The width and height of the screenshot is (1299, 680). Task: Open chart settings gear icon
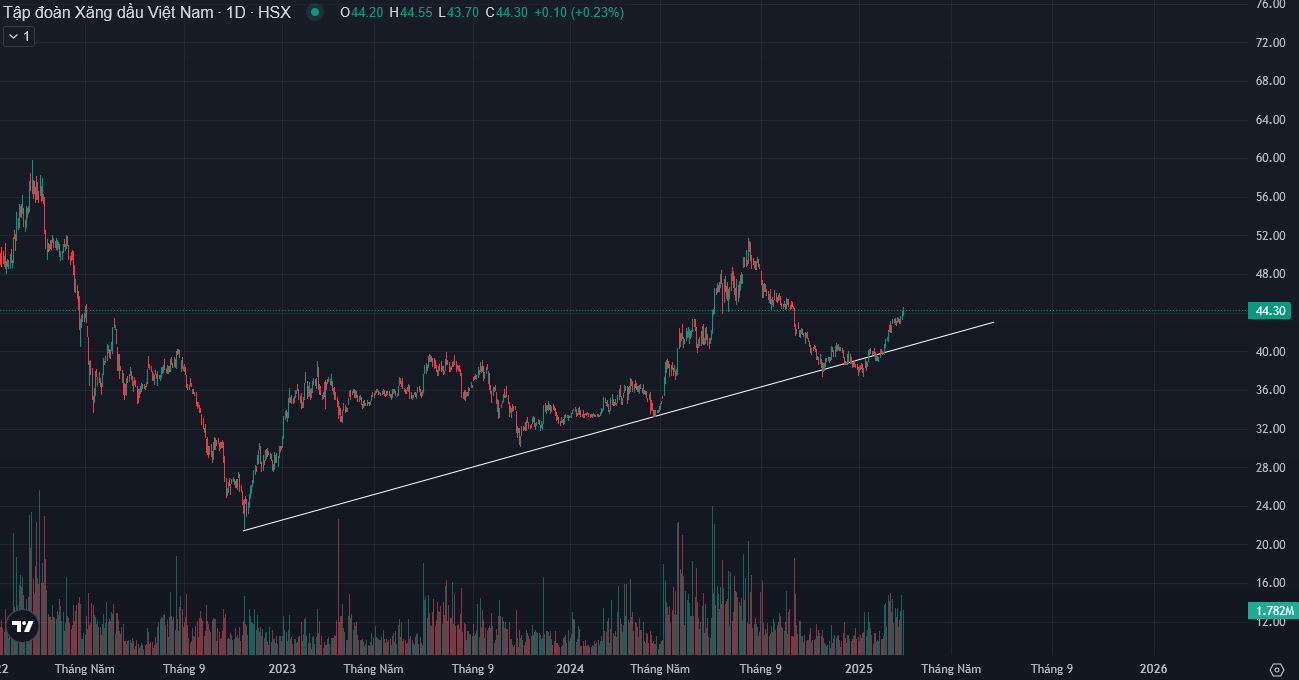click(1276, 669)
